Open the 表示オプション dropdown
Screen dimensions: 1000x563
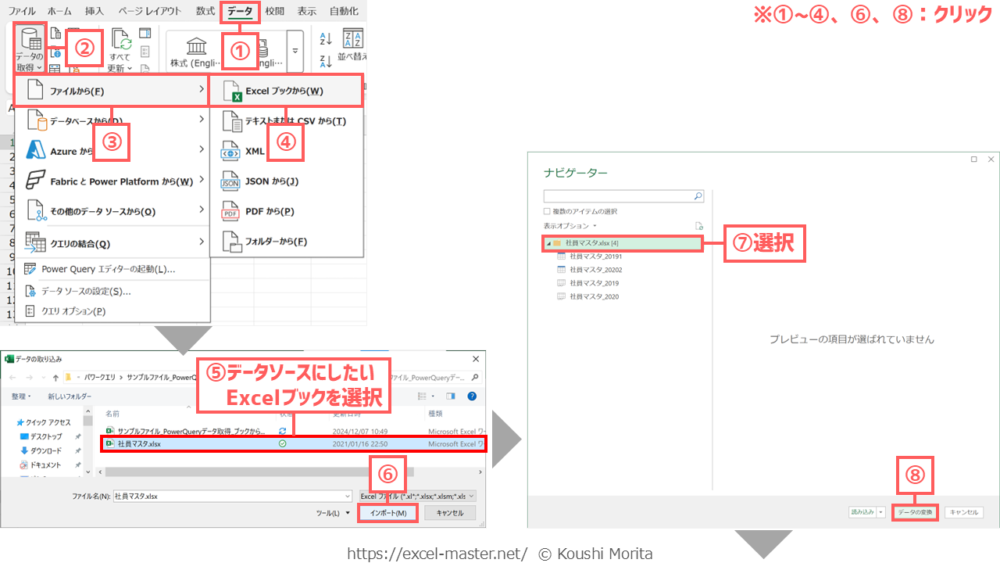[566, 226]
